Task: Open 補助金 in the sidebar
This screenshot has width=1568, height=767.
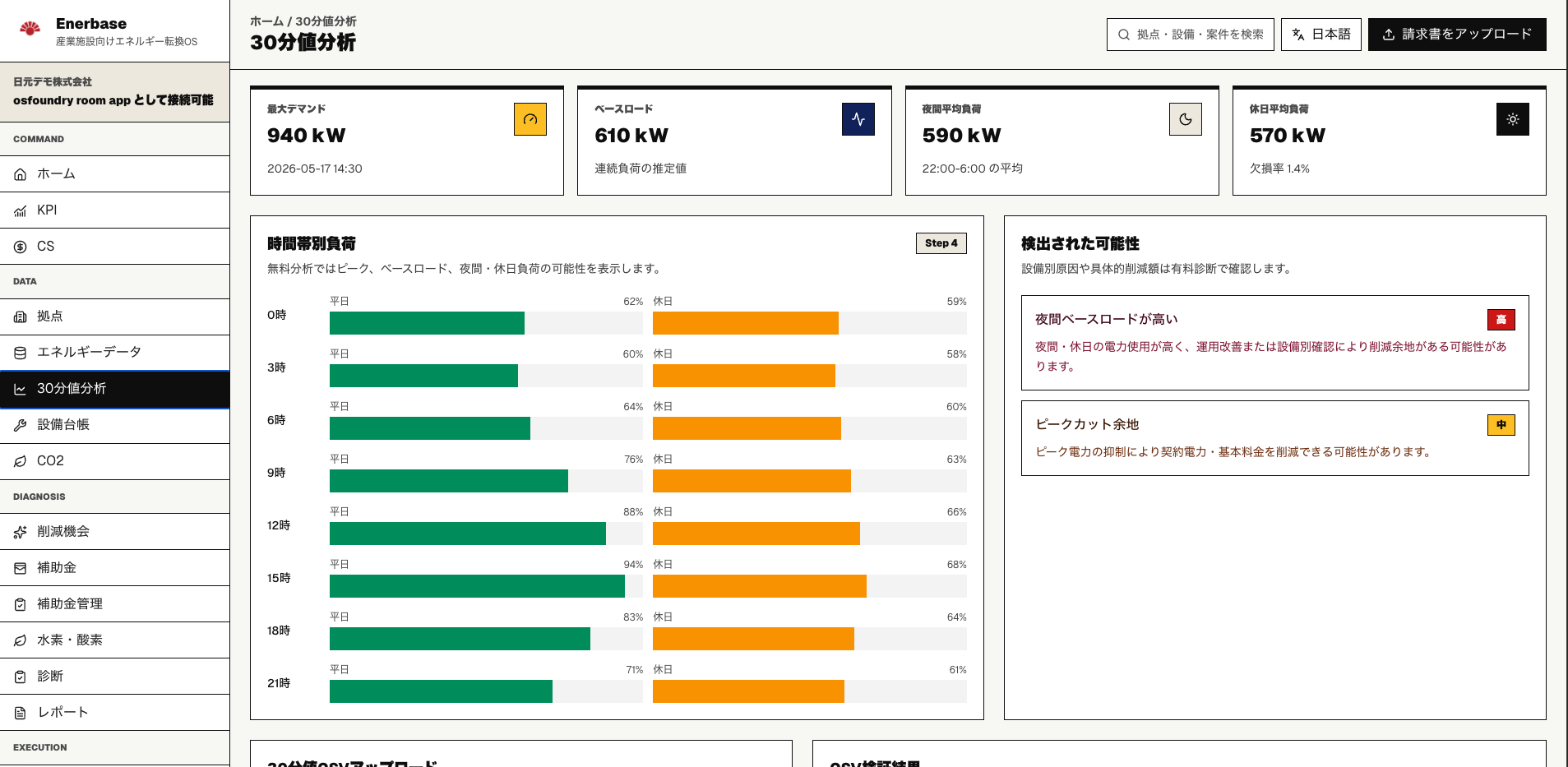Action: 115,568
